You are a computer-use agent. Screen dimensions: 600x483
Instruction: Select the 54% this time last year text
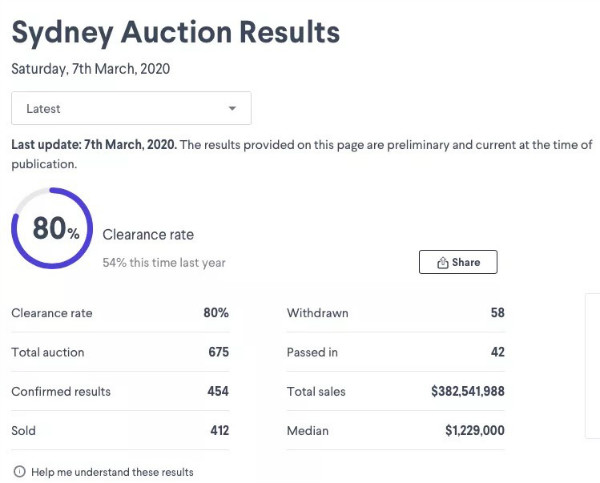click(x=164, y=263)
